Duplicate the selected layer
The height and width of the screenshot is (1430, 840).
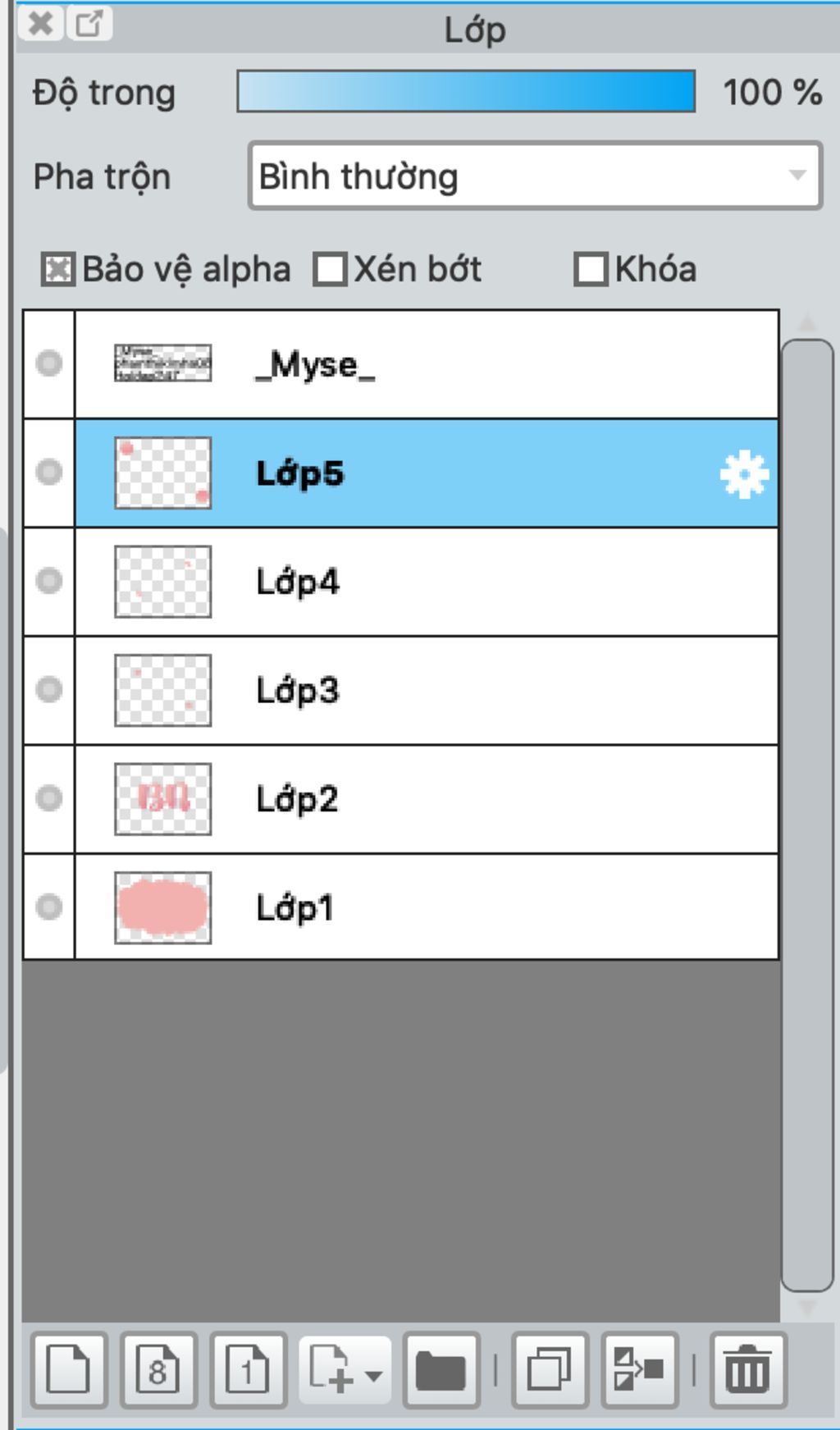549,1370
